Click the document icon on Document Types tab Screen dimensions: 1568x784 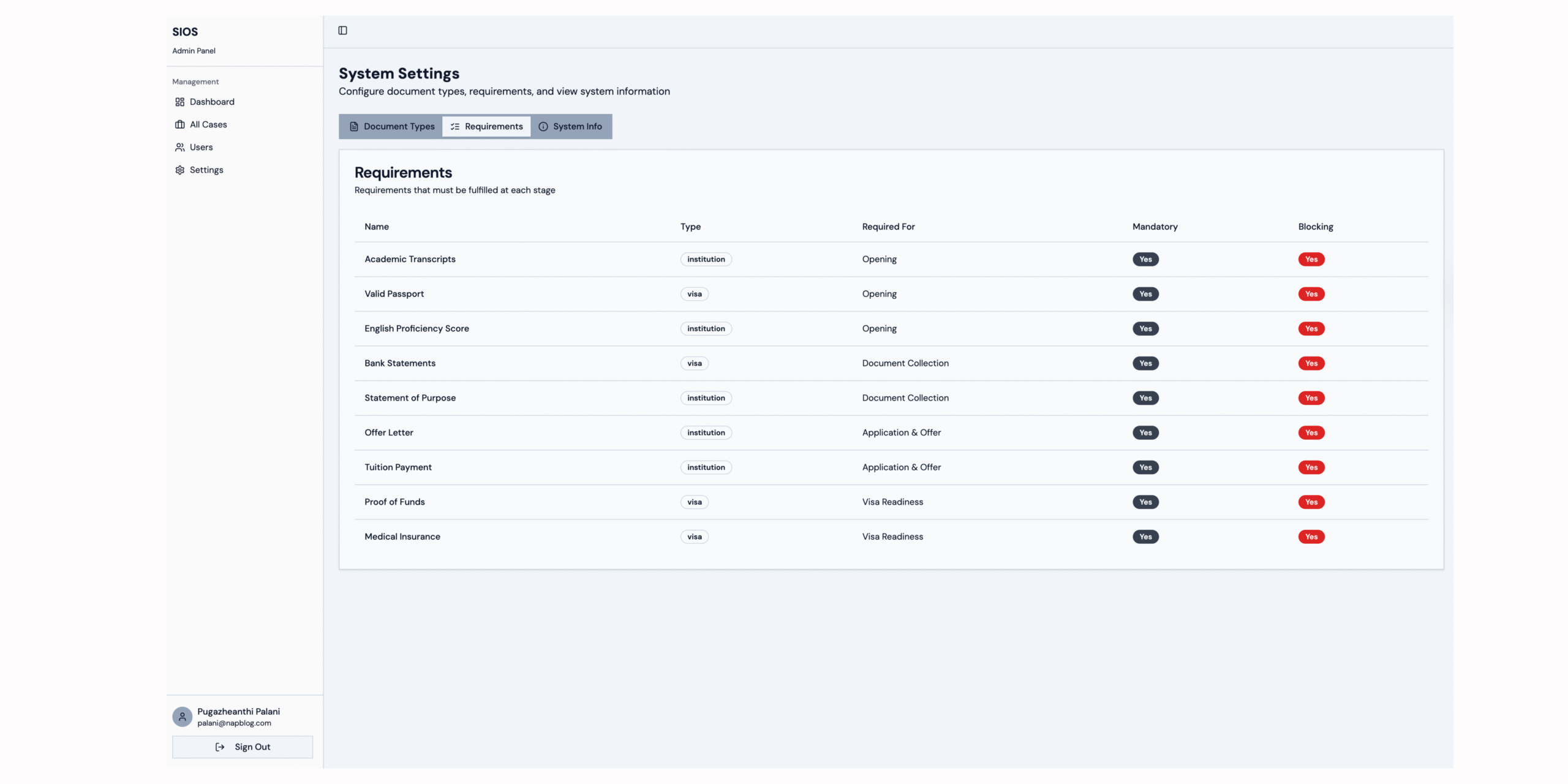[x=353, y=126]
